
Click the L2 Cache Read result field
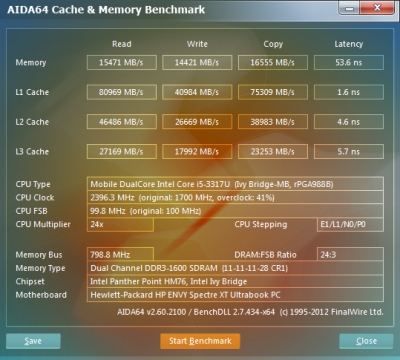[122, 122]
